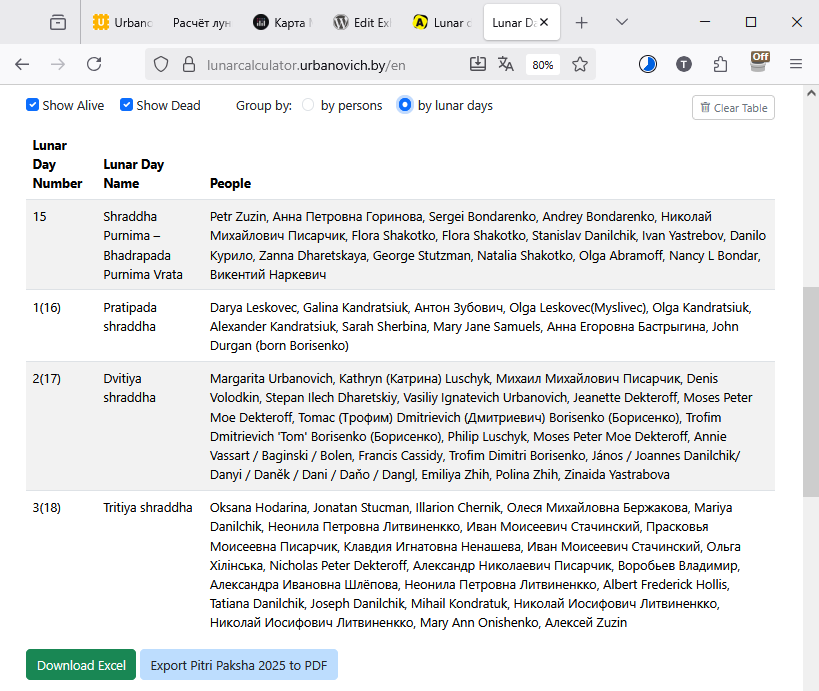The width and height of the screenshot is (819, 691).
Task: Select group by persons radio button
Action: [x=308, y=105]
